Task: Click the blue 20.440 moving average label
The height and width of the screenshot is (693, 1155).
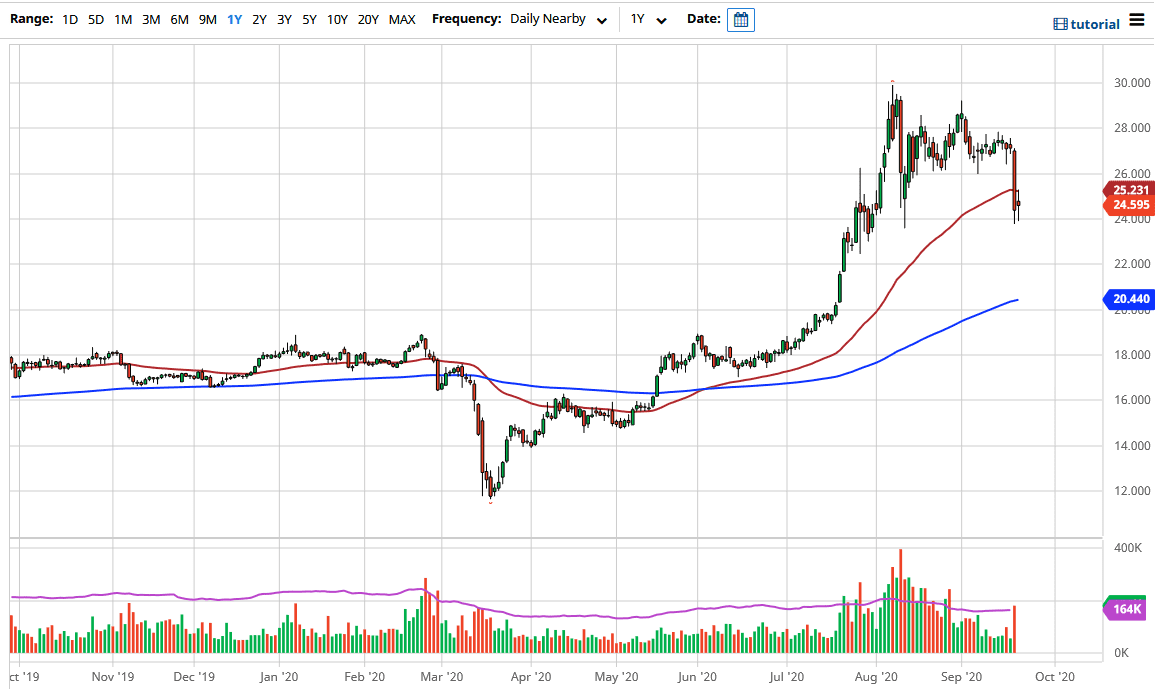Action: (1130, 298)
